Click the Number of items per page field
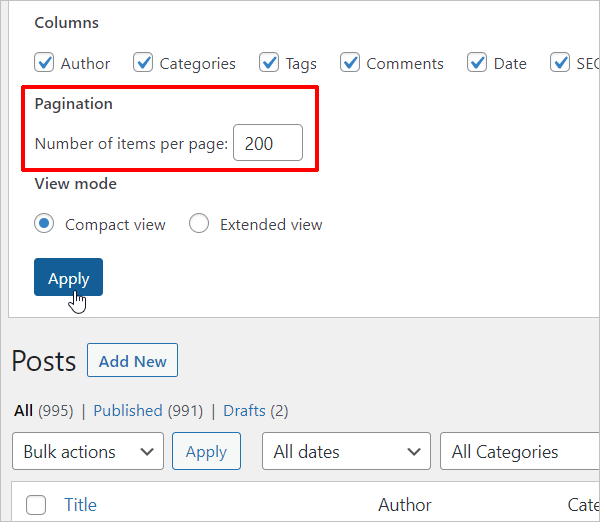 268,143
